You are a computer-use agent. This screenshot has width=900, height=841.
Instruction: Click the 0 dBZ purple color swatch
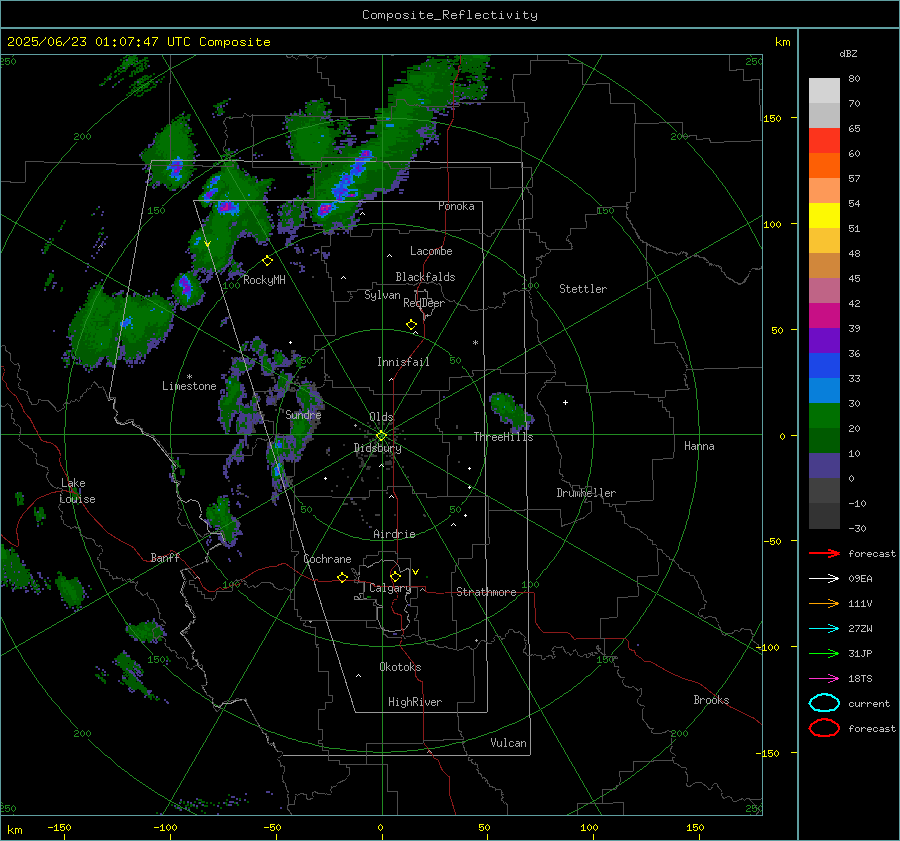[824, 466]
